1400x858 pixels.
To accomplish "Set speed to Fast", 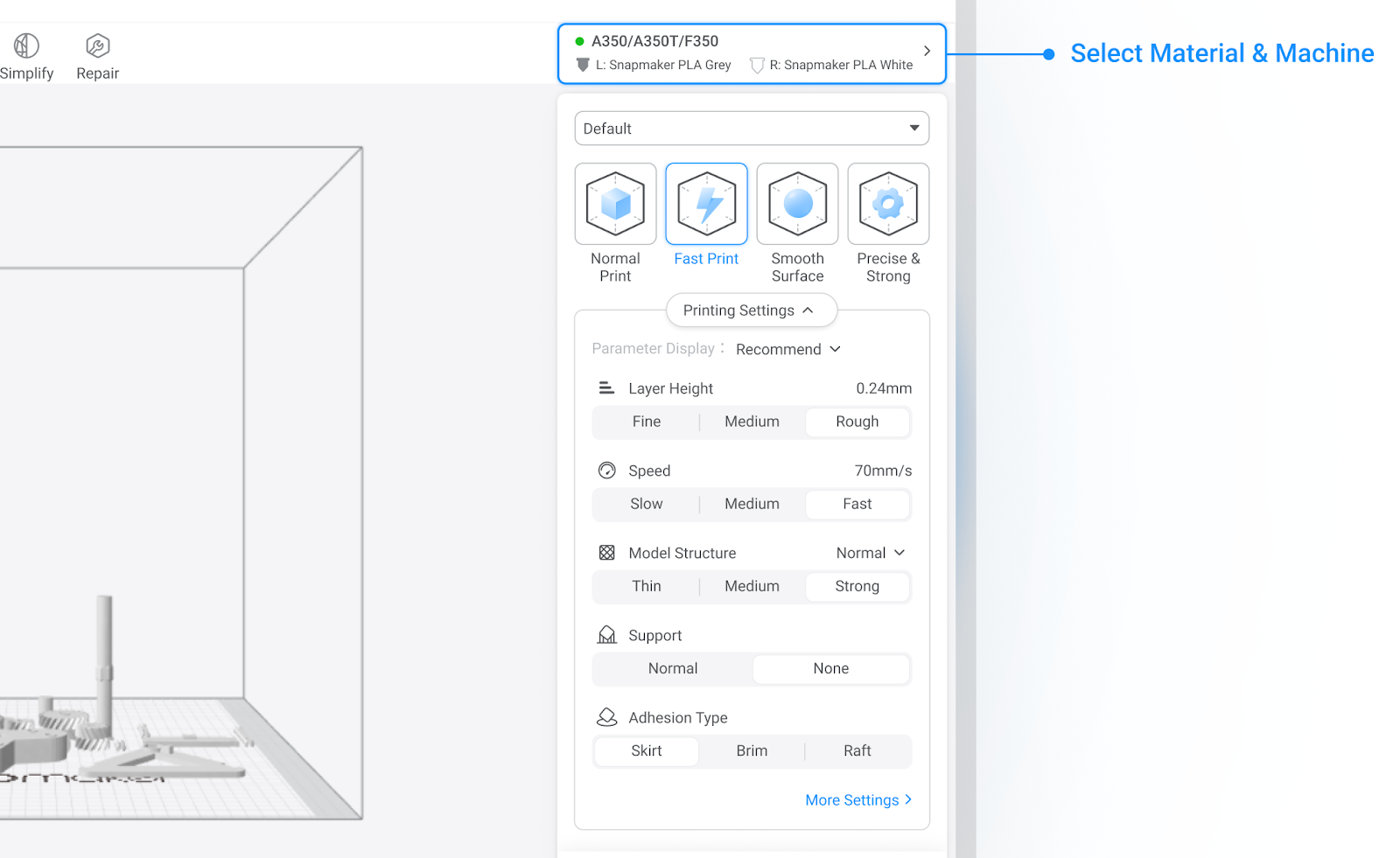I will 857,504.
